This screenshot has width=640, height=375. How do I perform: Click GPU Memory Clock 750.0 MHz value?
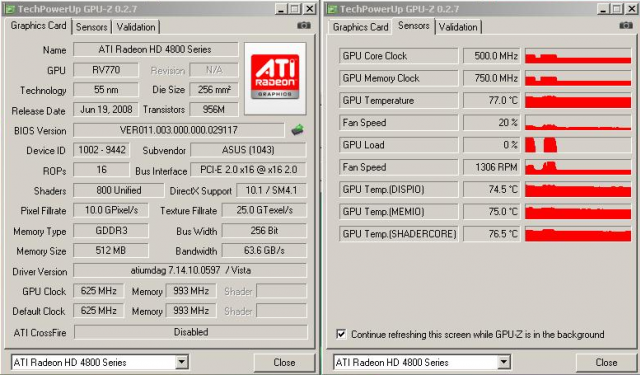[x=491, y=78]
